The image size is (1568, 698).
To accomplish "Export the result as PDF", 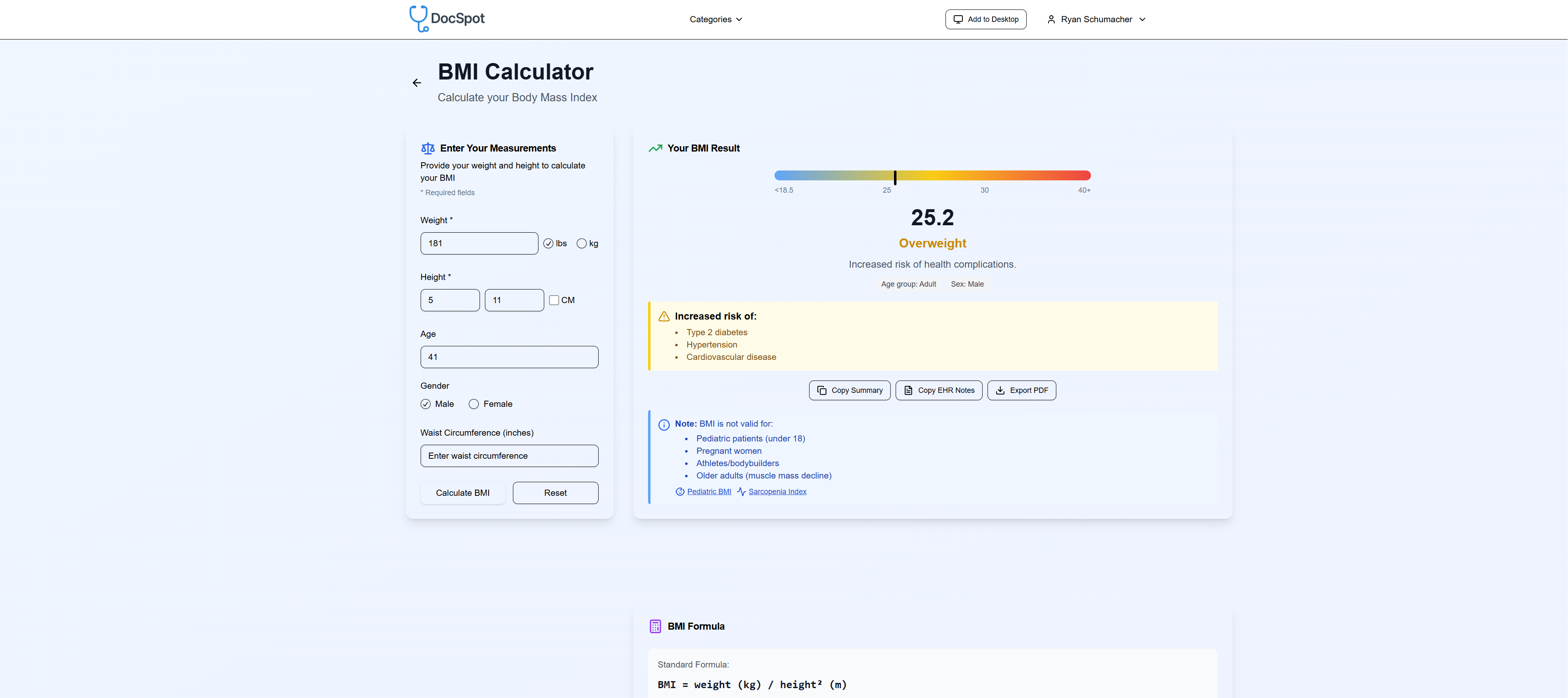I will click(1021, 391).
